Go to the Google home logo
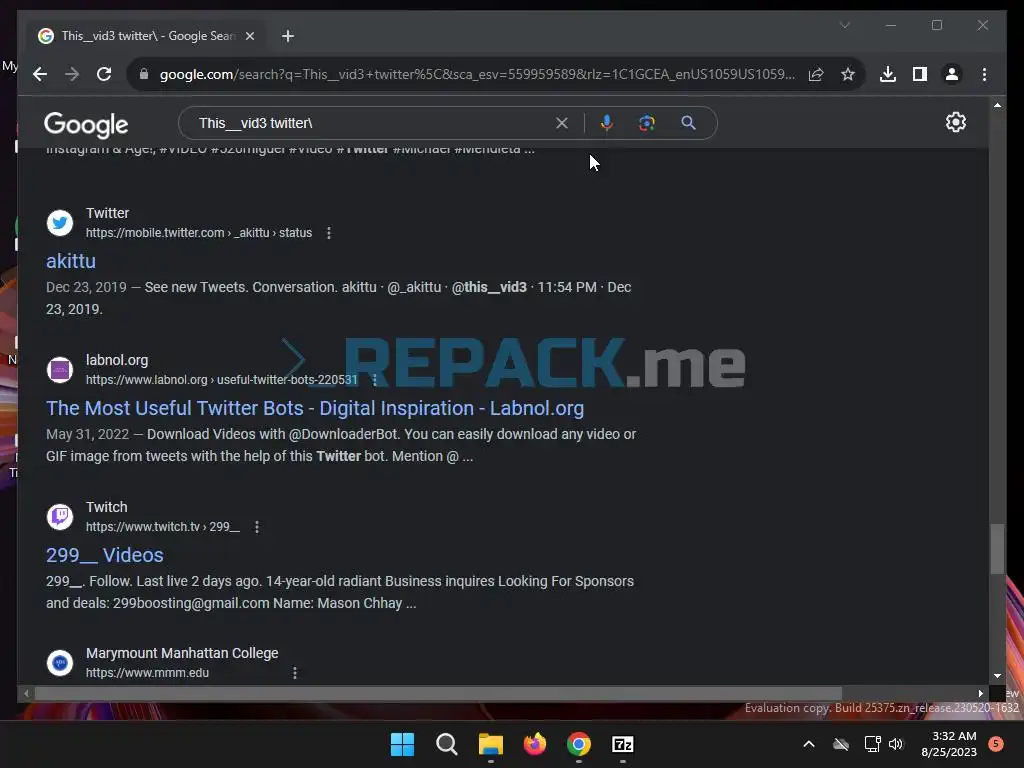Image resolution: width=1024 pixels, height=768 pixels. point(86,124)
